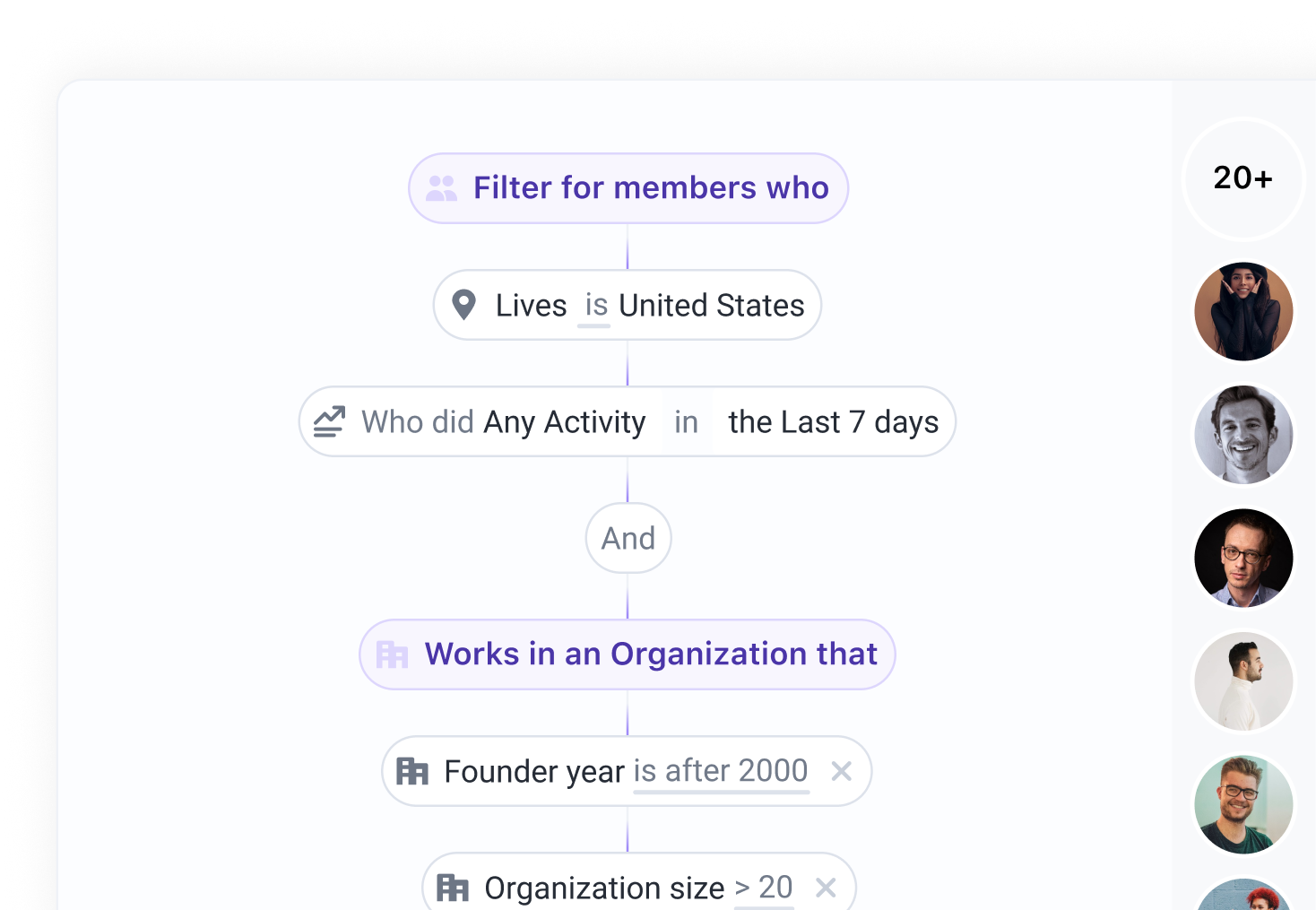Click the members icon in the filter header
Screen dimensions: 1316x910
coord(441,188)
